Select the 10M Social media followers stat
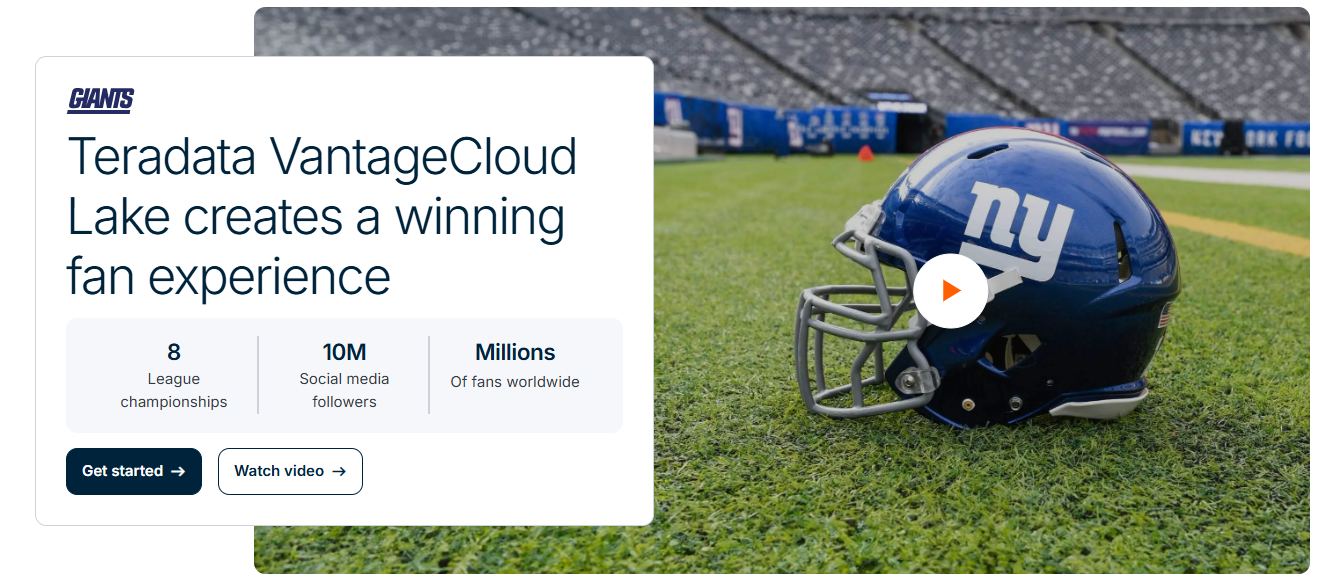1331x585 pixels. [344, 375]
